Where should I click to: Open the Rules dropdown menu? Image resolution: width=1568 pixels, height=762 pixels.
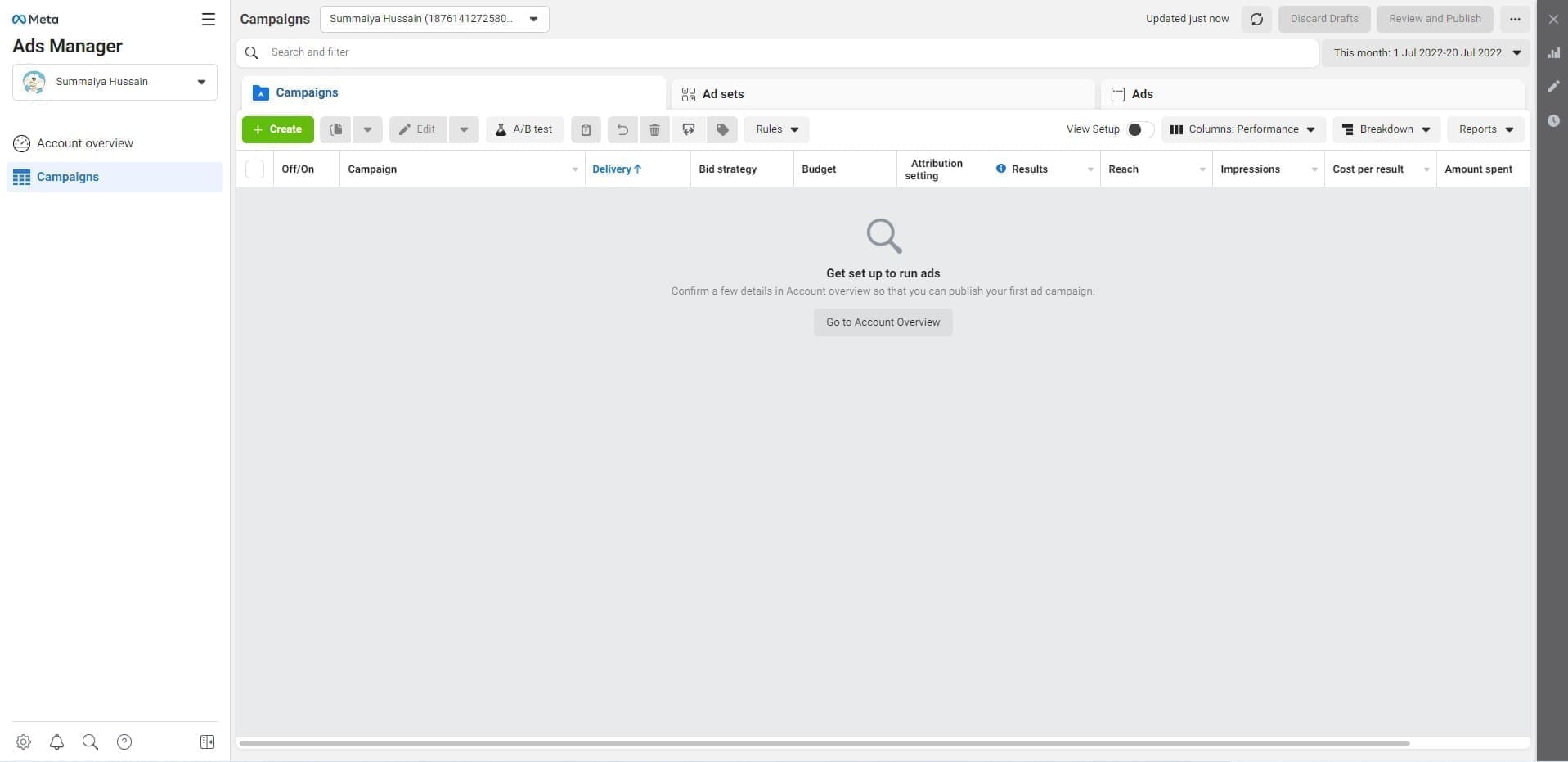pyautogui.click(x=776, y=129)
